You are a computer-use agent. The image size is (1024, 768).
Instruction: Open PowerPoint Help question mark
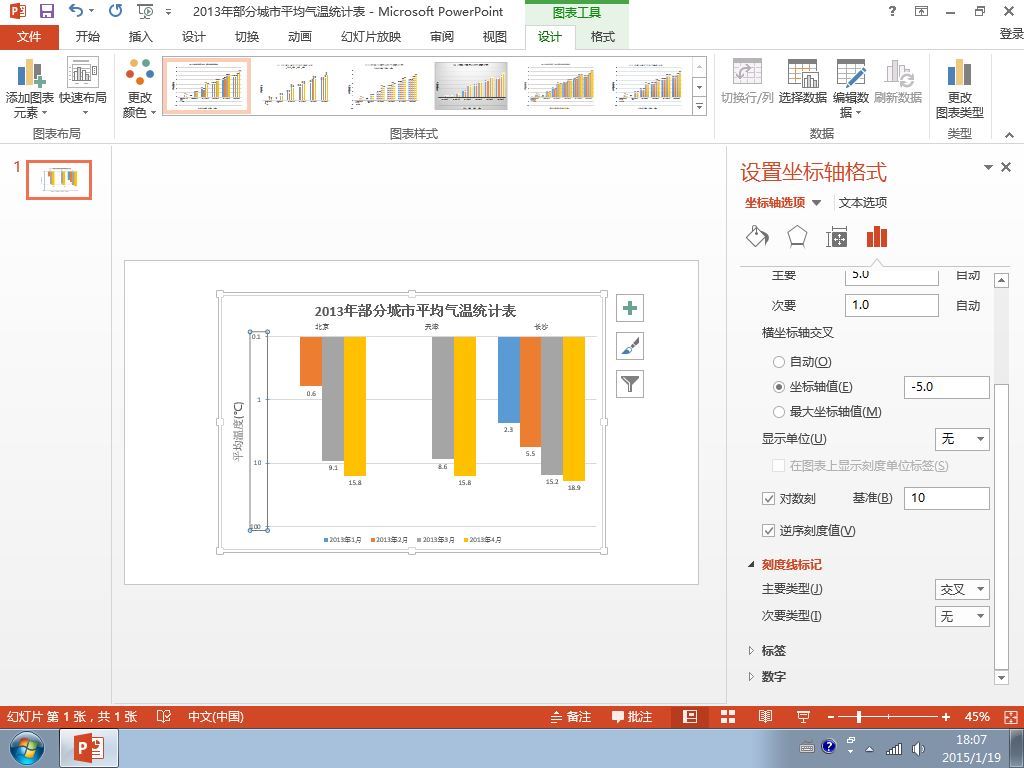pos(892,11)
